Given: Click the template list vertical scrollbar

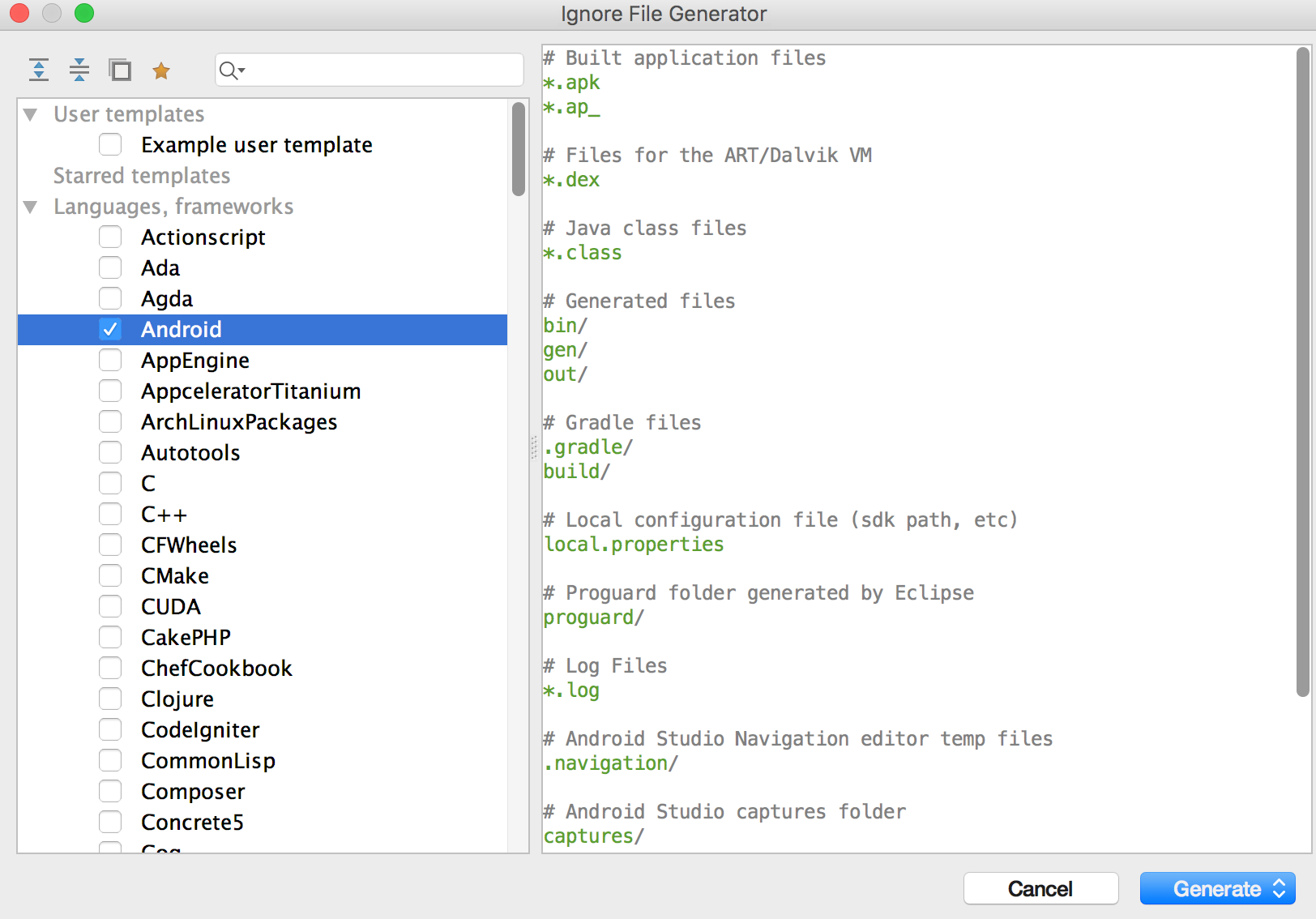Looking at the screenshot, I should click(x=519, y=149).
